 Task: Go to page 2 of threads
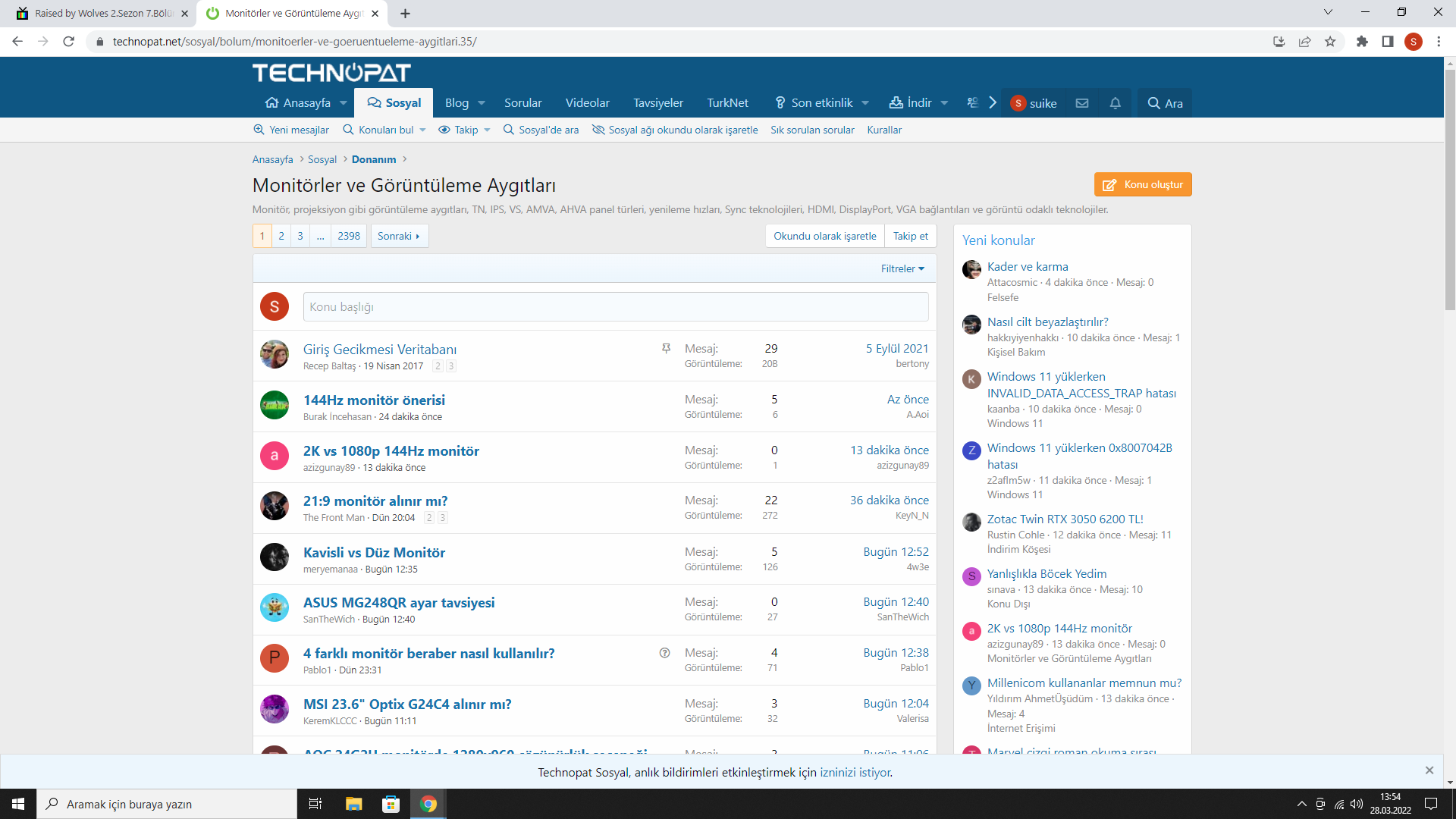tap(281, 236)
